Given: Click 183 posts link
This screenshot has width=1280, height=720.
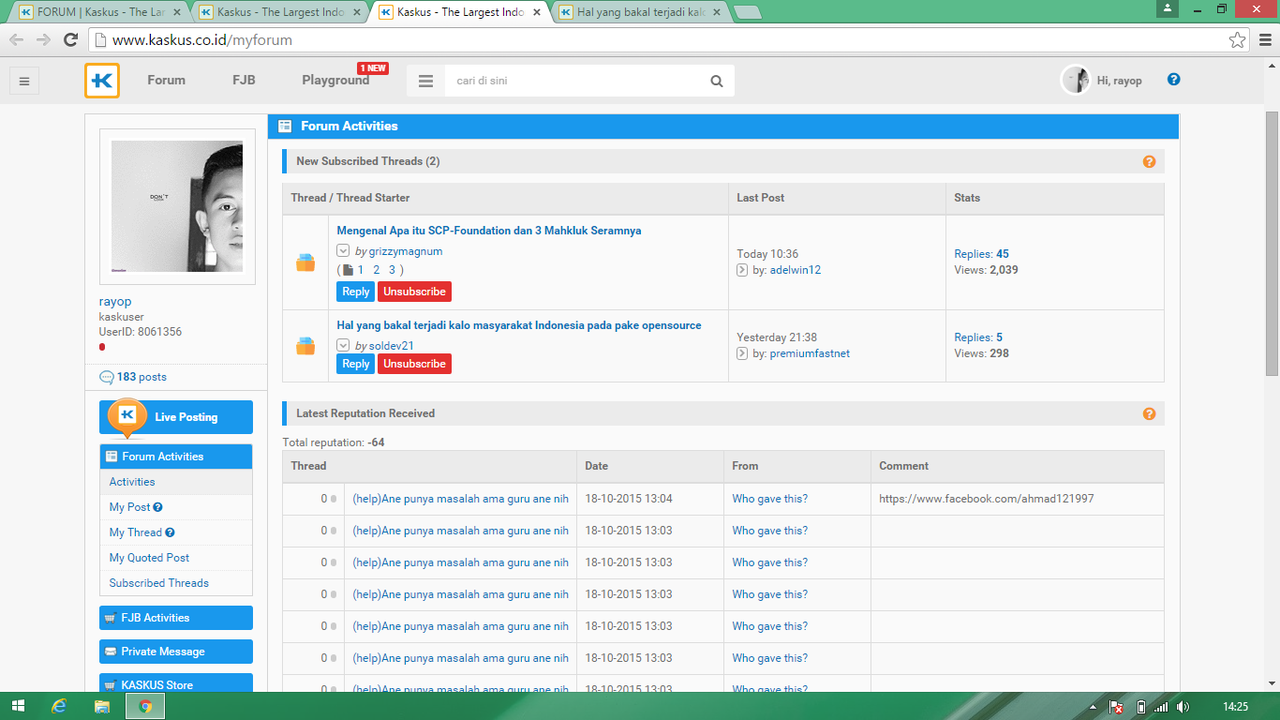Looking at the screenshot, I should [x=141, y=377].
